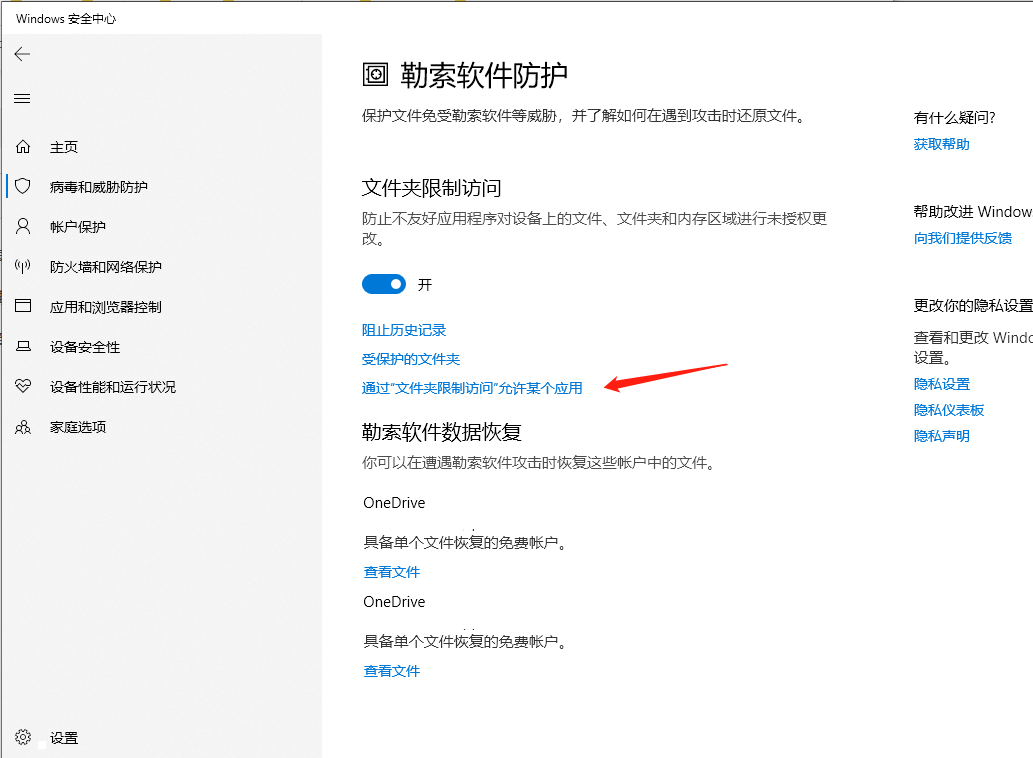The width and height of the screenshot is (1033, 758).
Task: 打开获取帮助链接
Action: [x=941, y=143]
